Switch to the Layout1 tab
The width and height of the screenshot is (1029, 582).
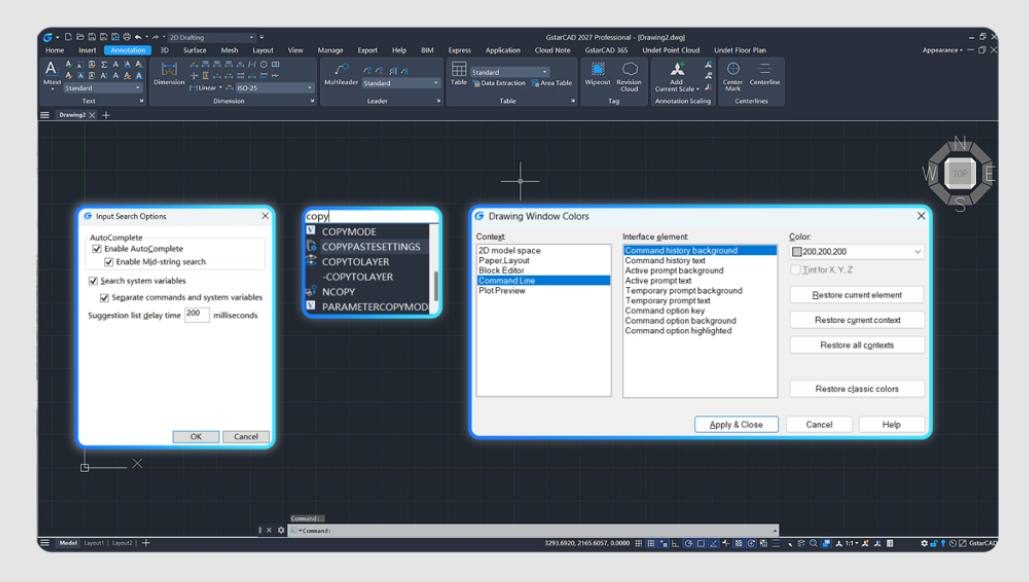point(94,543)
